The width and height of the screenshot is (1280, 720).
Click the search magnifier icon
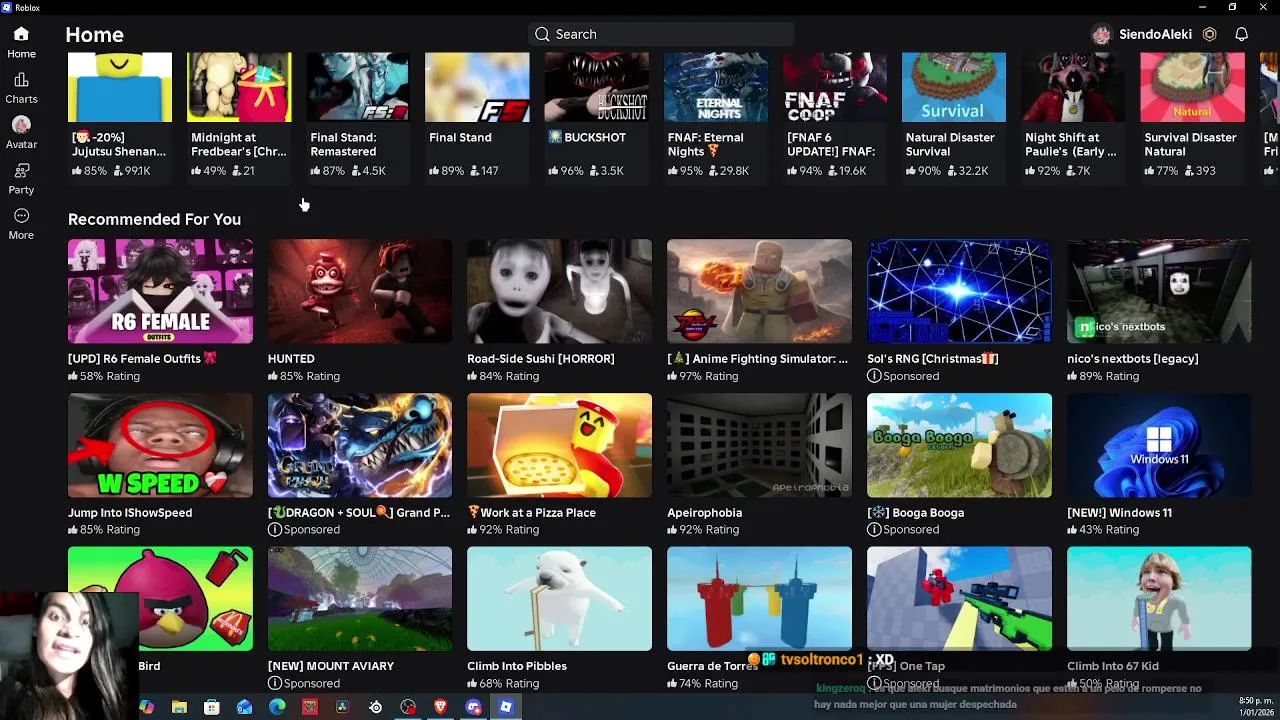point(542,34)
